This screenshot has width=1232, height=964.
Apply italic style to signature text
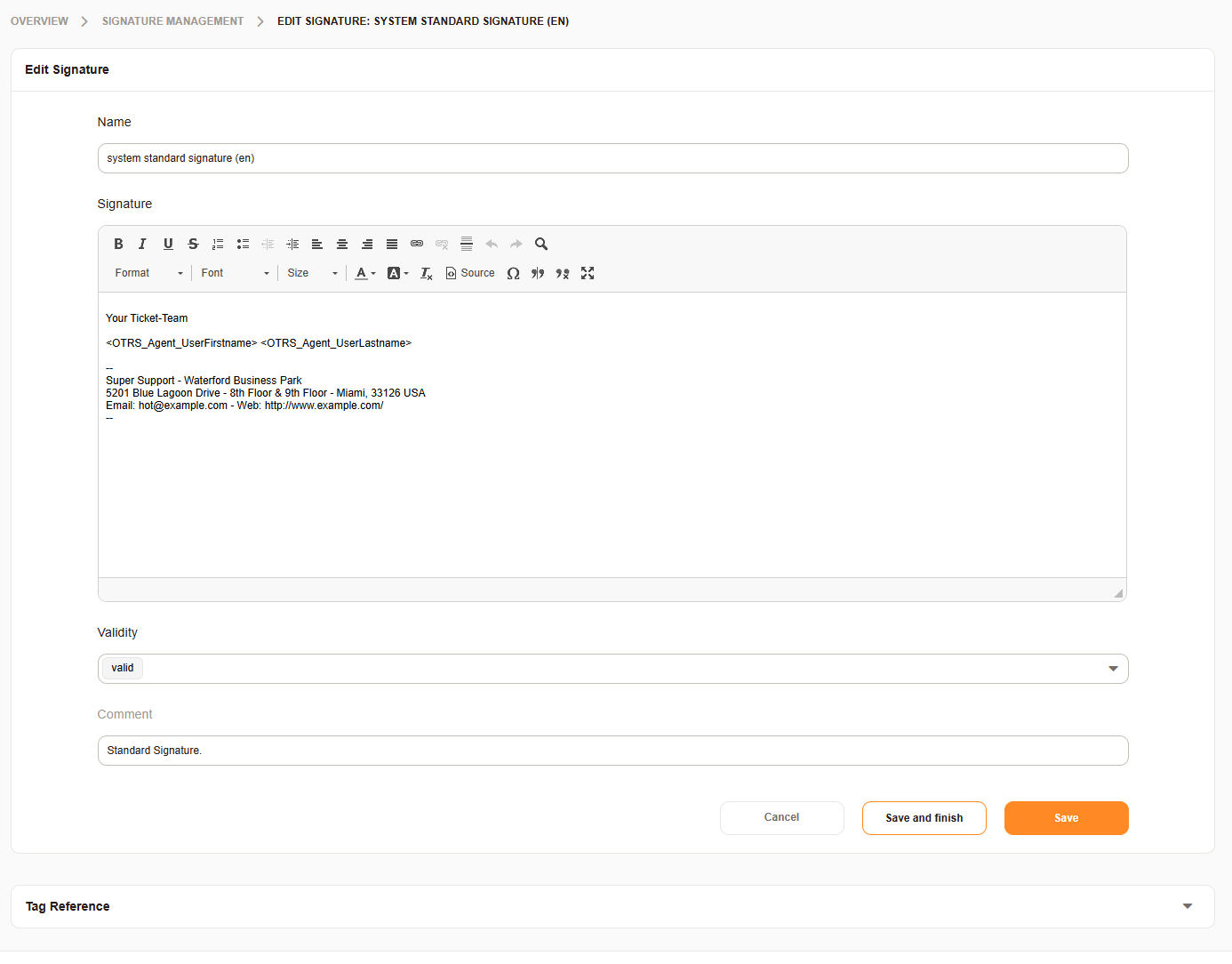coord(142,244)
